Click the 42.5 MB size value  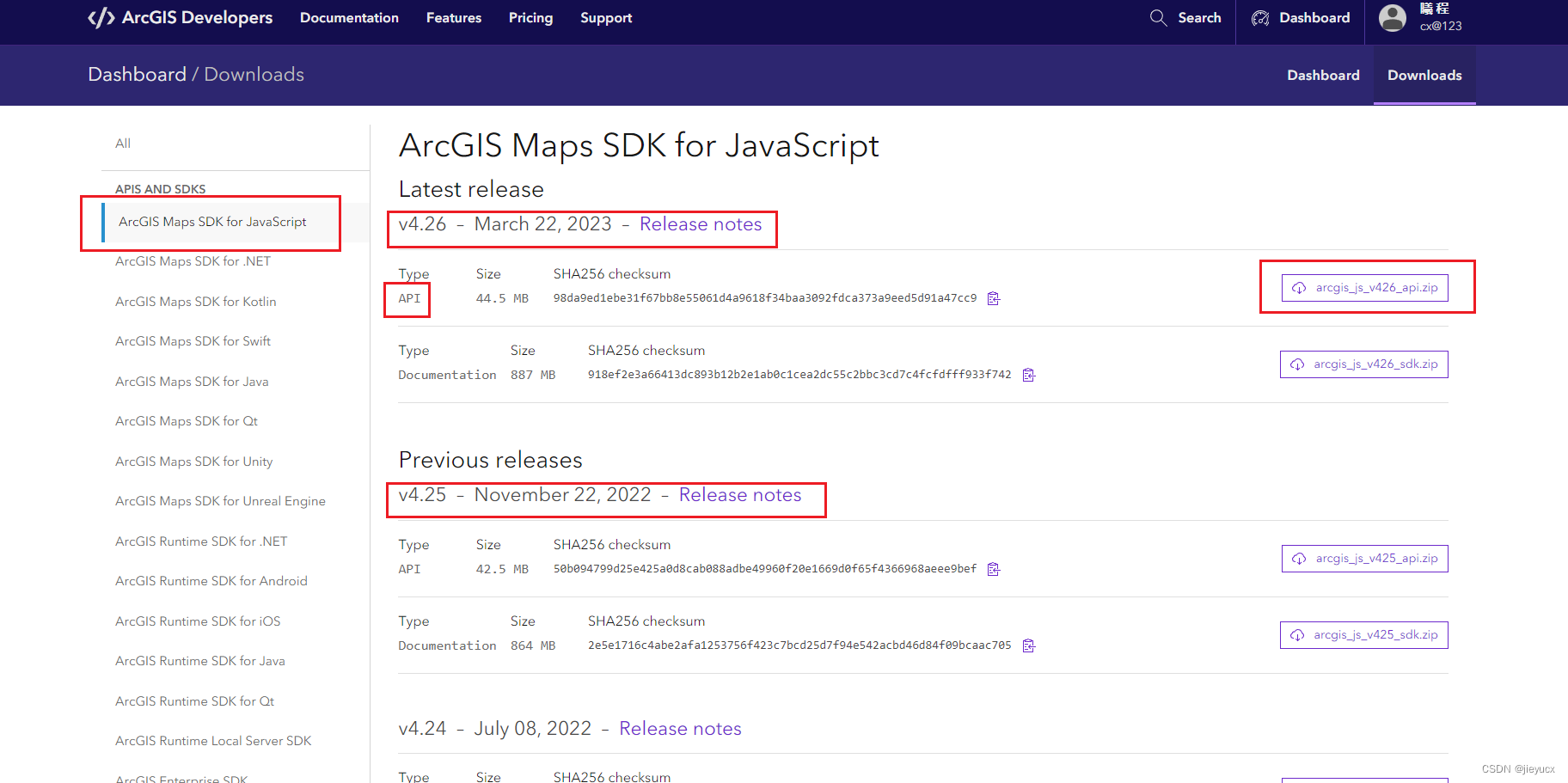click(x=502, y=569)
